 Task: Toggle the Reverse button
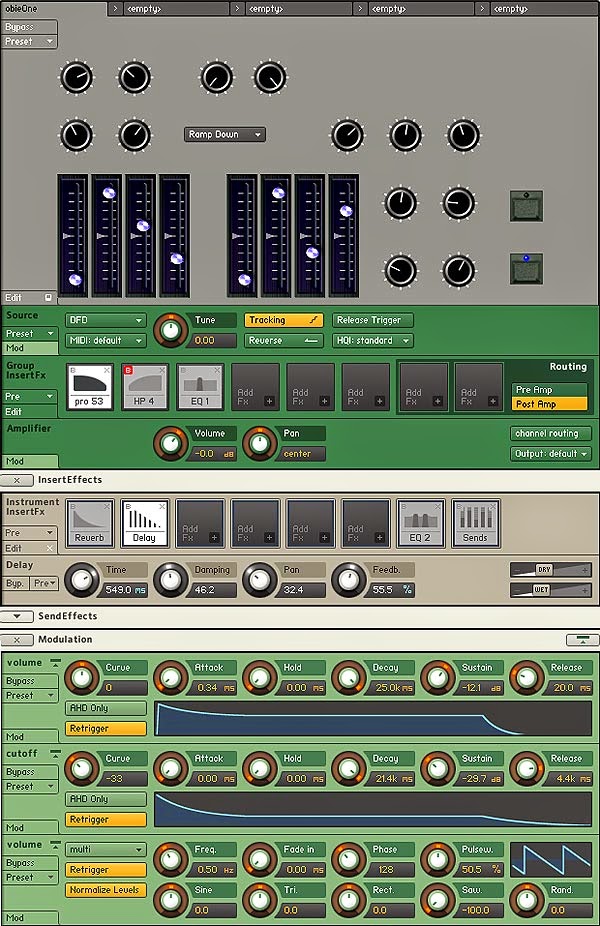tap(283, 341)
